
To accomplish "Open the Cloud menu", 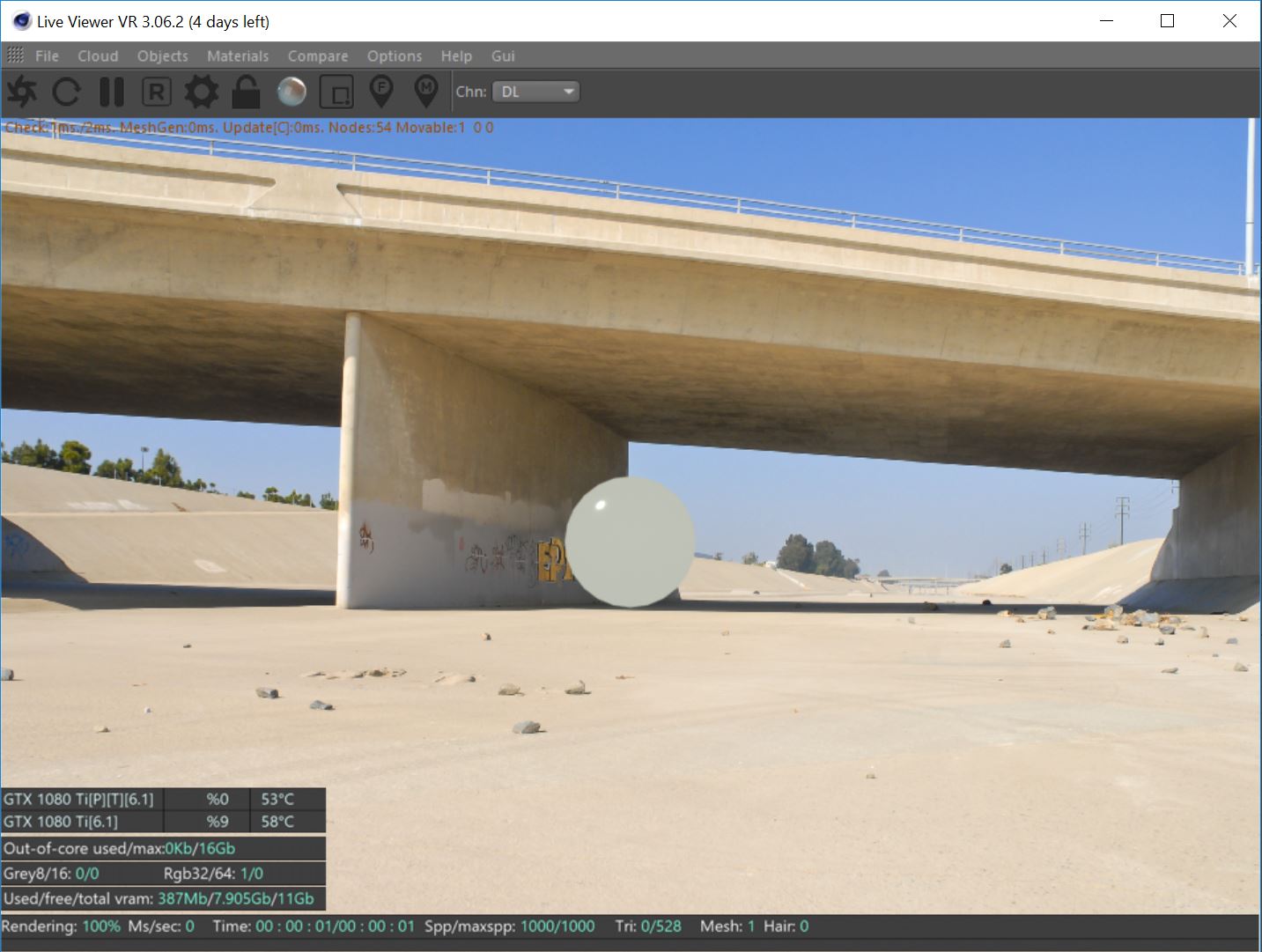I will pyautogui.click(x=98, y=55).
